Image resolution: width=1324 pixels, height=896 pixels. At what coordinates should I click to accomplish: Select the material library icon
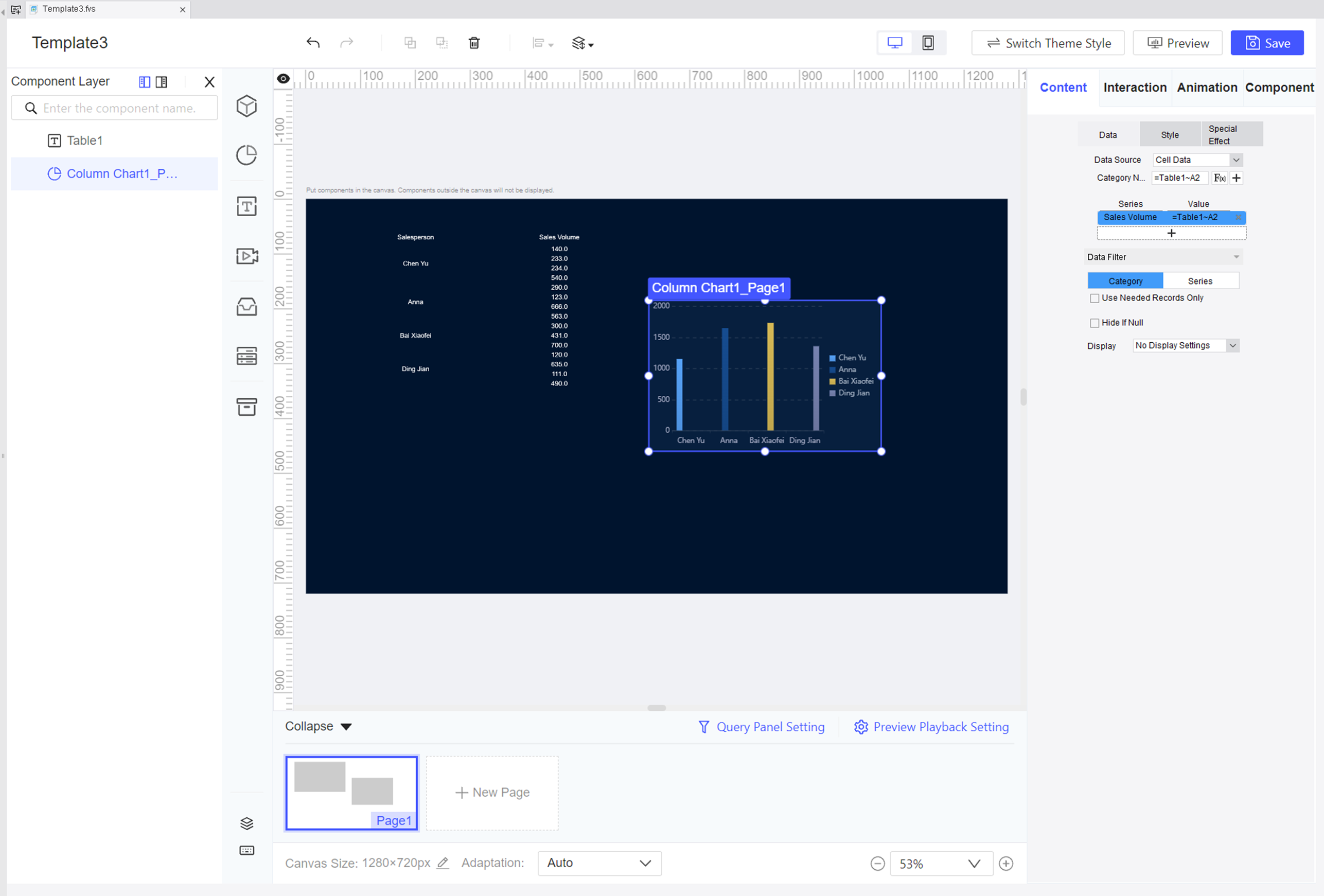click(246, 306)
